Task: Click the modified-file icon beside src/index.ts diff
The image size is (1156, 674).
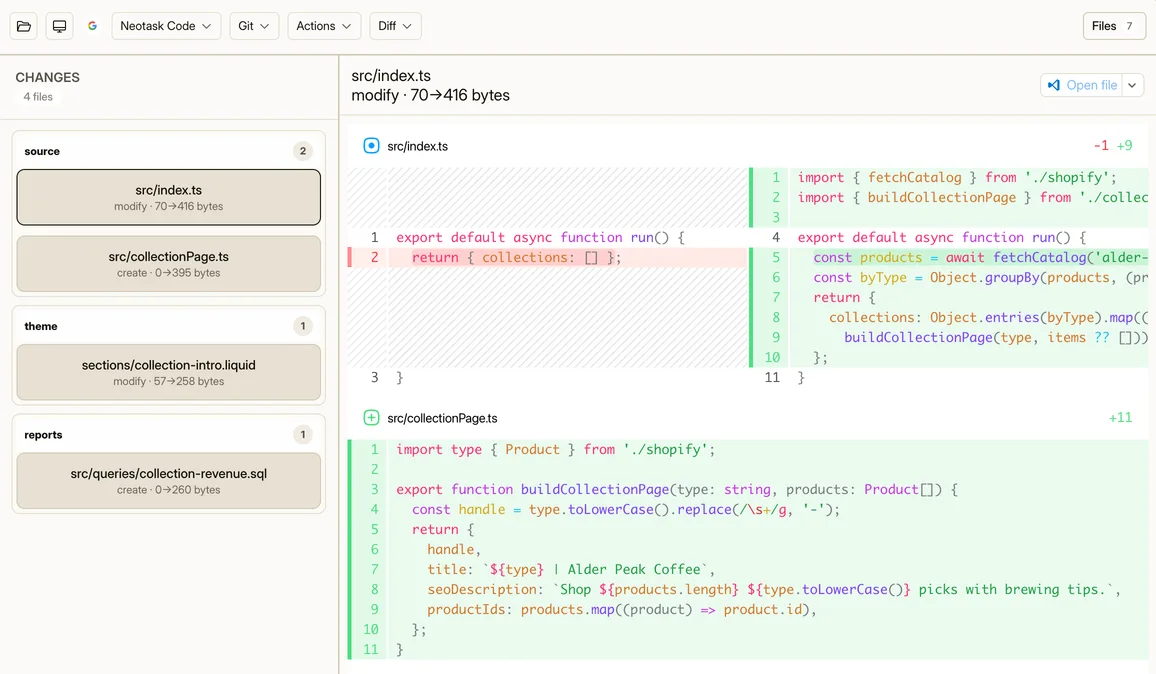Action: [372, 146]
